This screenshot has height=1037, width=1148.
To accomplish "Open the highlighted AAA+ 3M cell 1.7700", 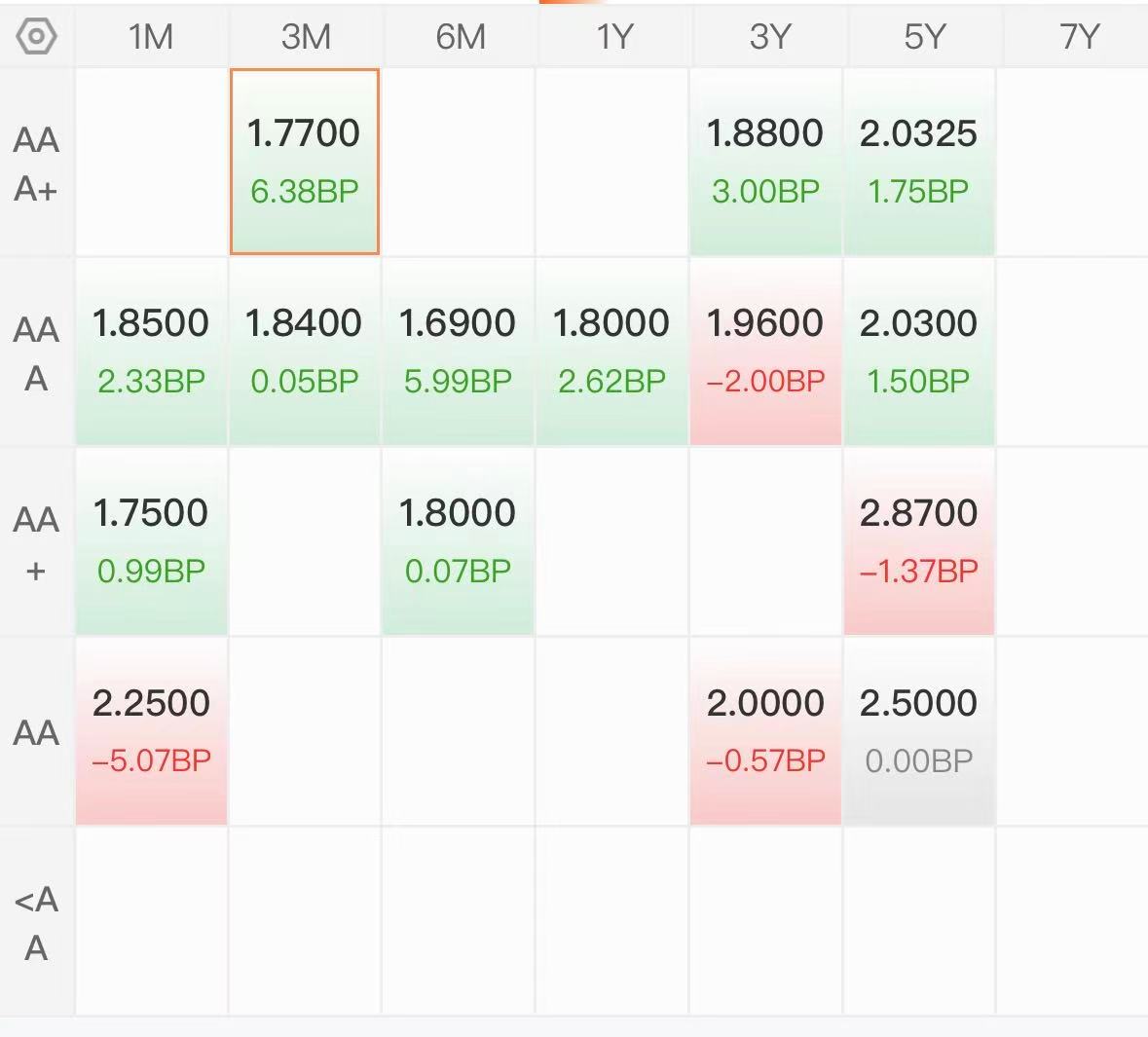I will point(305,162).
